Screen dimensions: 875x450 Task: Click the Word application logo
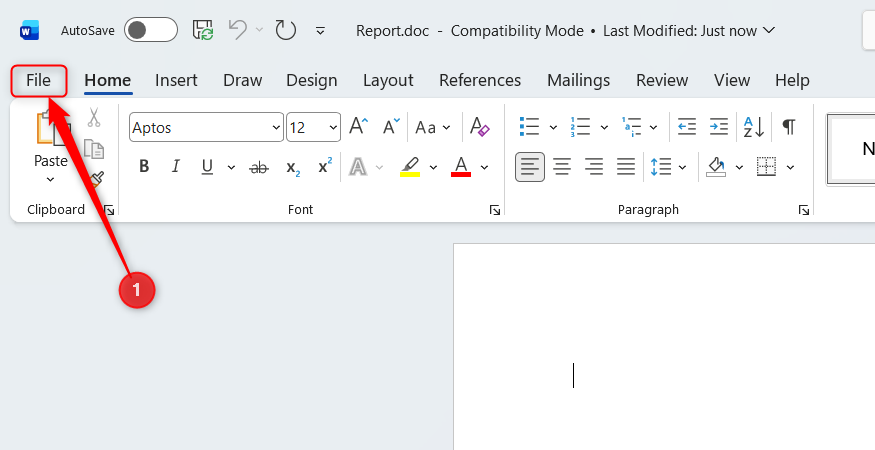[x=29, y=31]
